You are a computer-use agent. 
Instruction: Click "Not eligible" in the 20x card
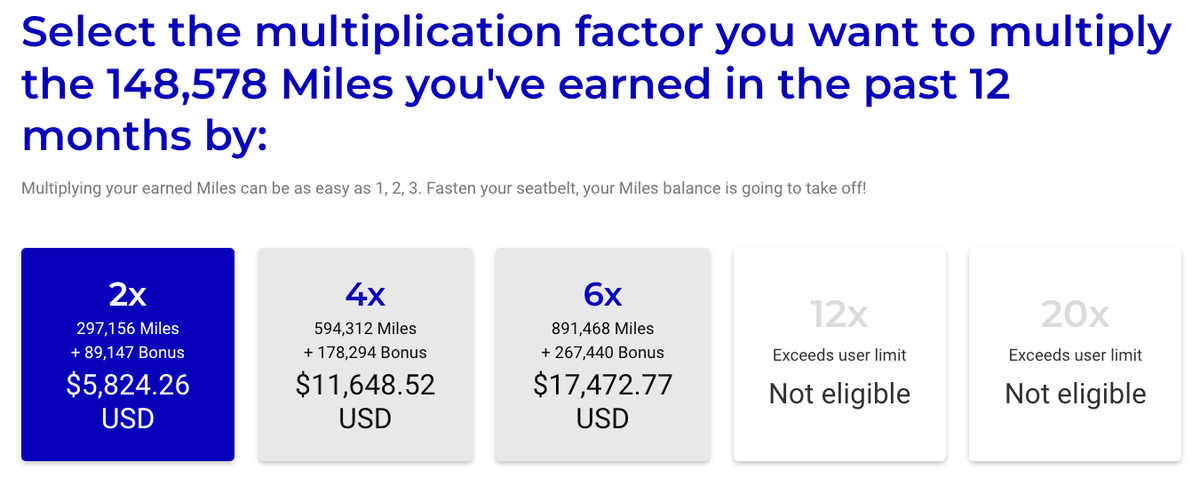point(1075,394)
